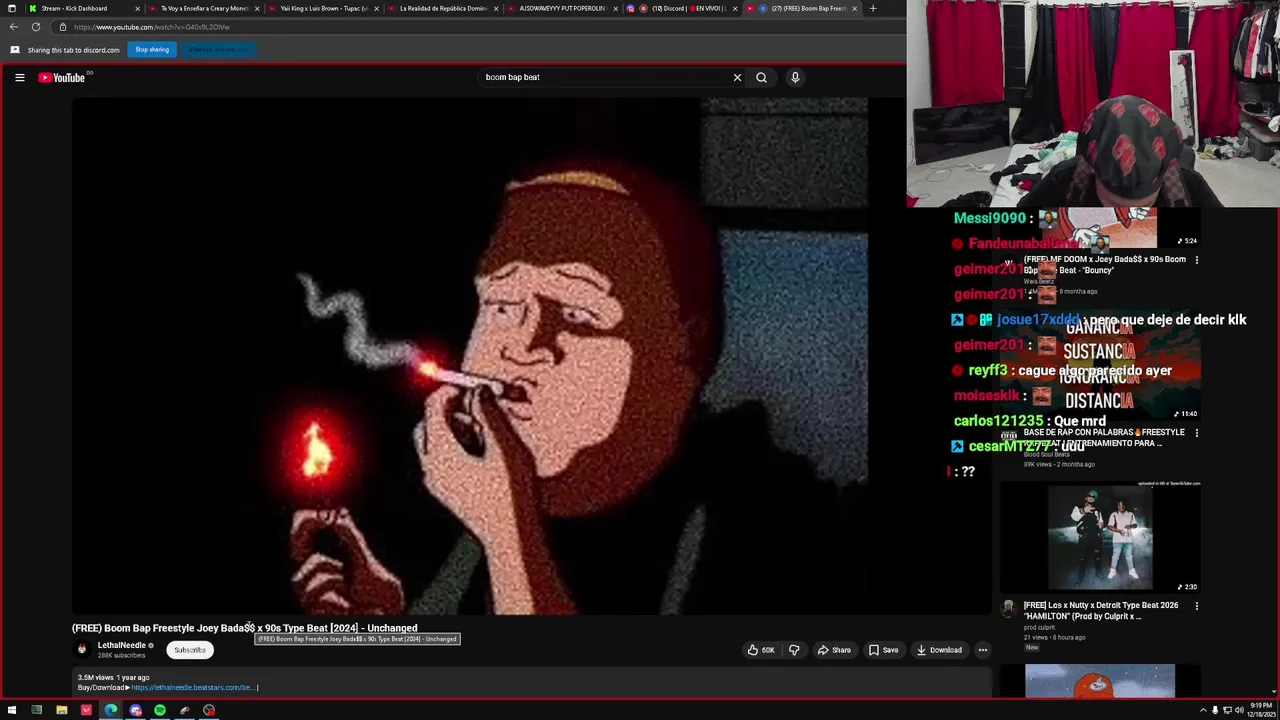
Task: Open options menu for Los x Nutty video
Action: tap(1196, 606)
